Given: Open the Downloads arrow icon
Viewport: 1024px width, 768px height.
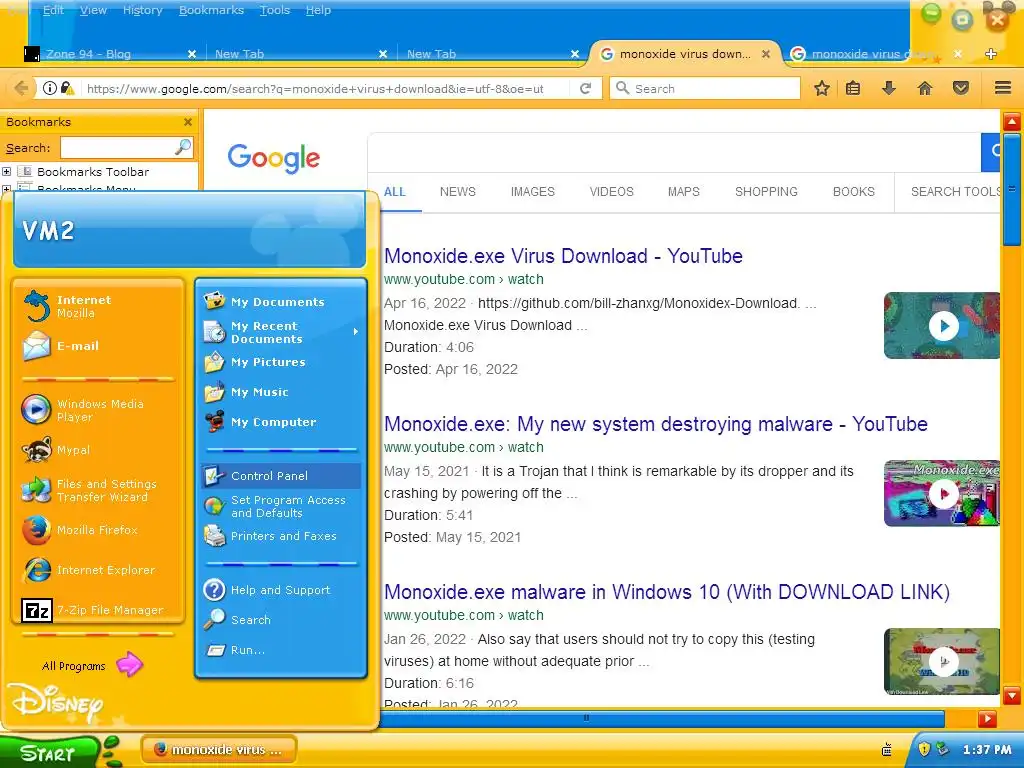Looking at the screenshot, I should tap(889, 88).
